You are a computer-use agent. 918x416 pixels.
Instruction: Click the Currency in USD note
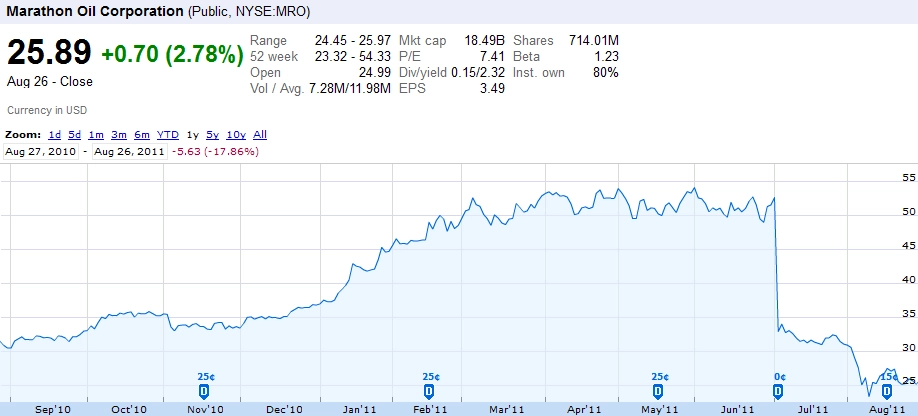pos(47,110)
